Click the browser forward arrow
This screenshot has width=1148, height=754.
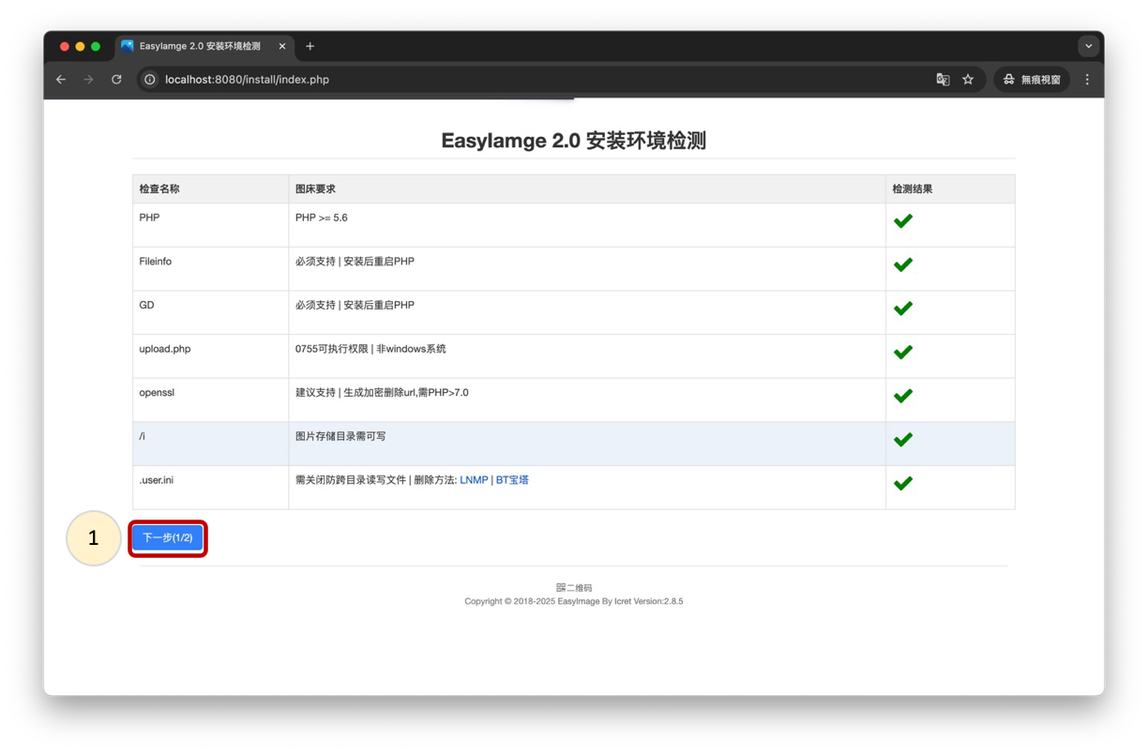click(89, 79)
